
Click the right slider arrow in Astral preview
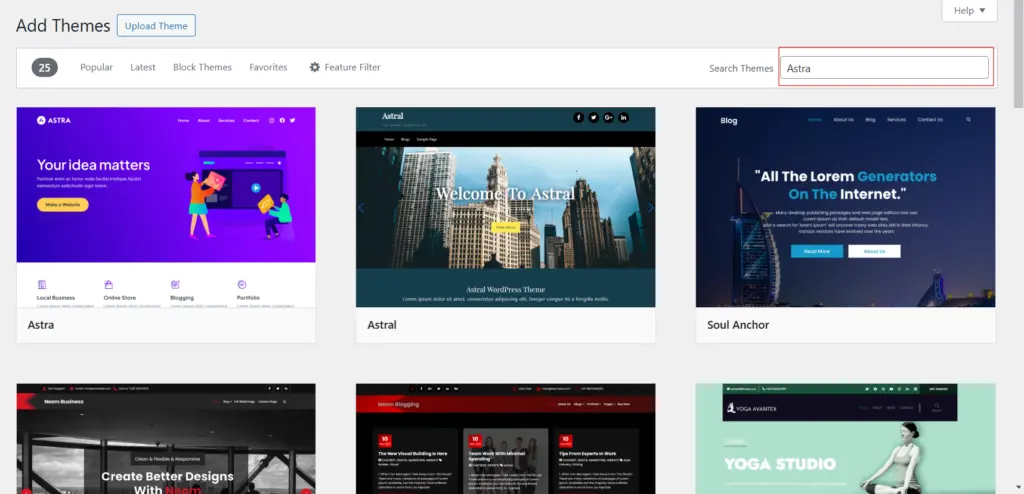coord(650,208)
